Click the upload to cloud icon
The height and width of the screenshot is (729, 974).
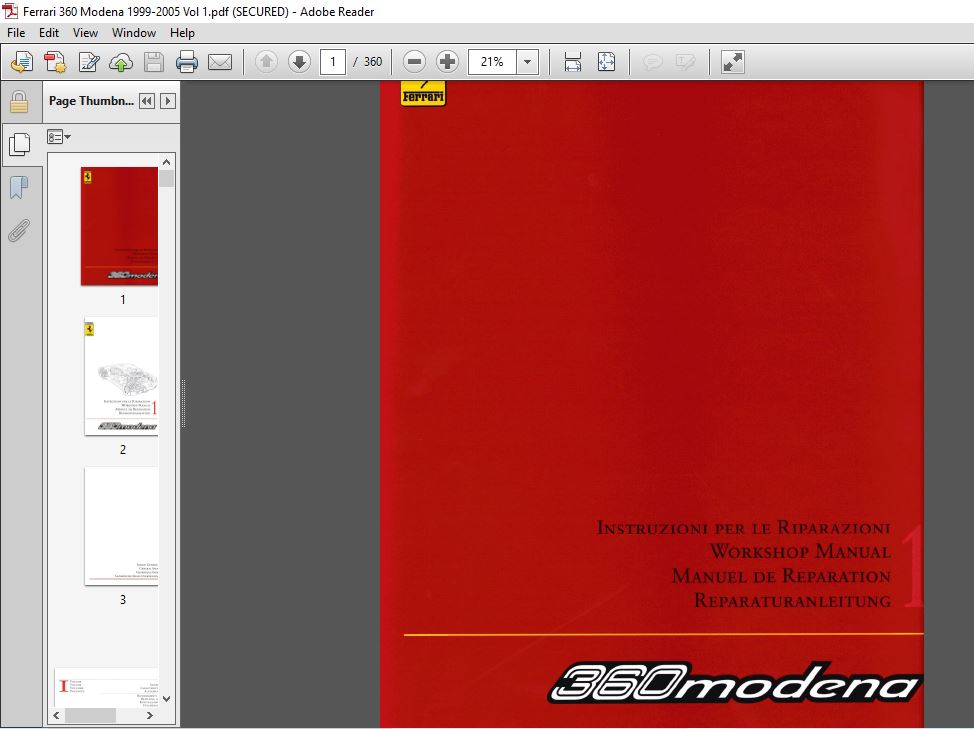coord(121,61)
